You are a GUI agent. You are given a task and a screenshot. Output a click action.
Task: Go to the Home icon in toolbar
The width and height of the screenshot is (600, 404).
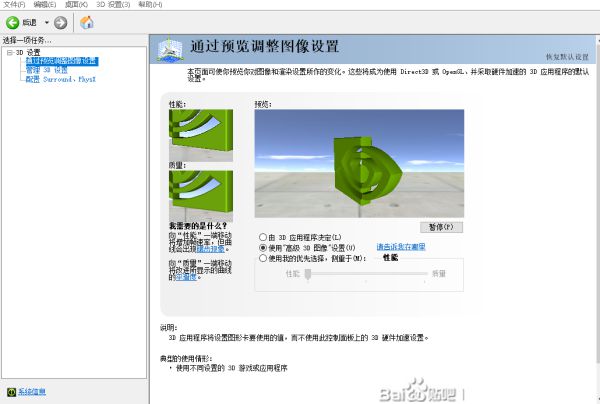[x=87, y=22]
